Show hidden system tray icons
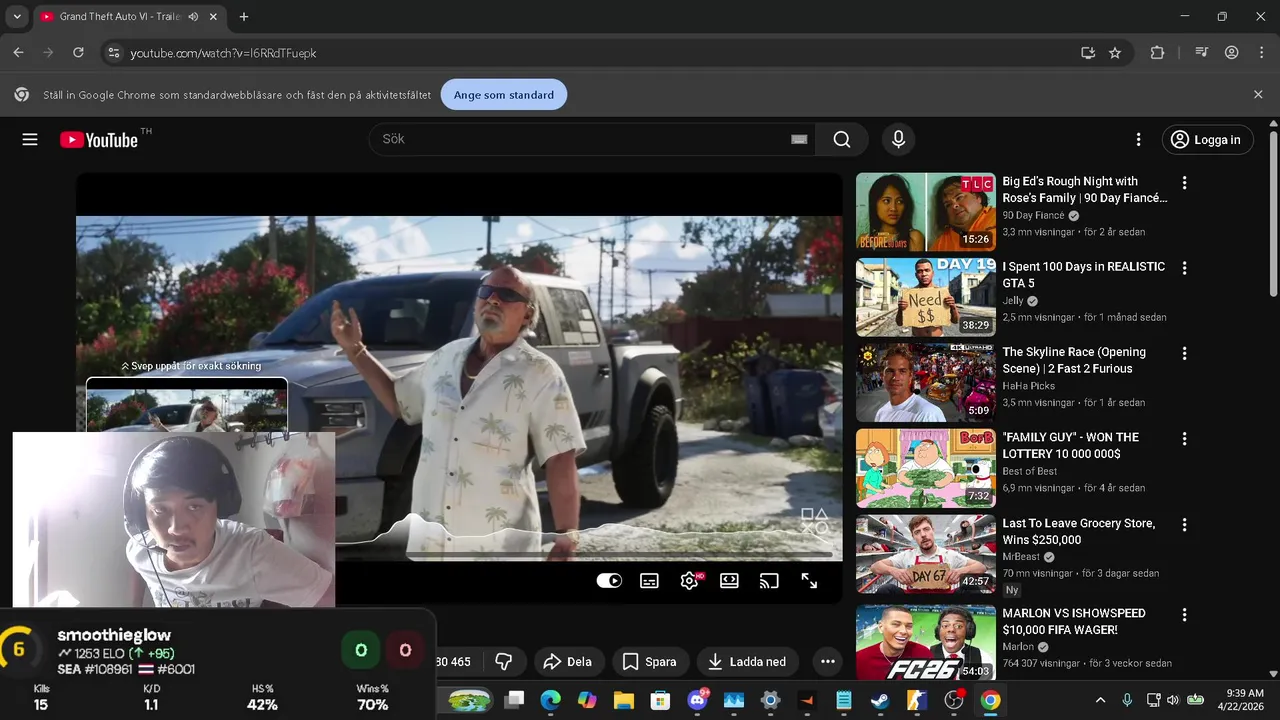This screenshot has width=1280, height=720. coord(1101,700)
